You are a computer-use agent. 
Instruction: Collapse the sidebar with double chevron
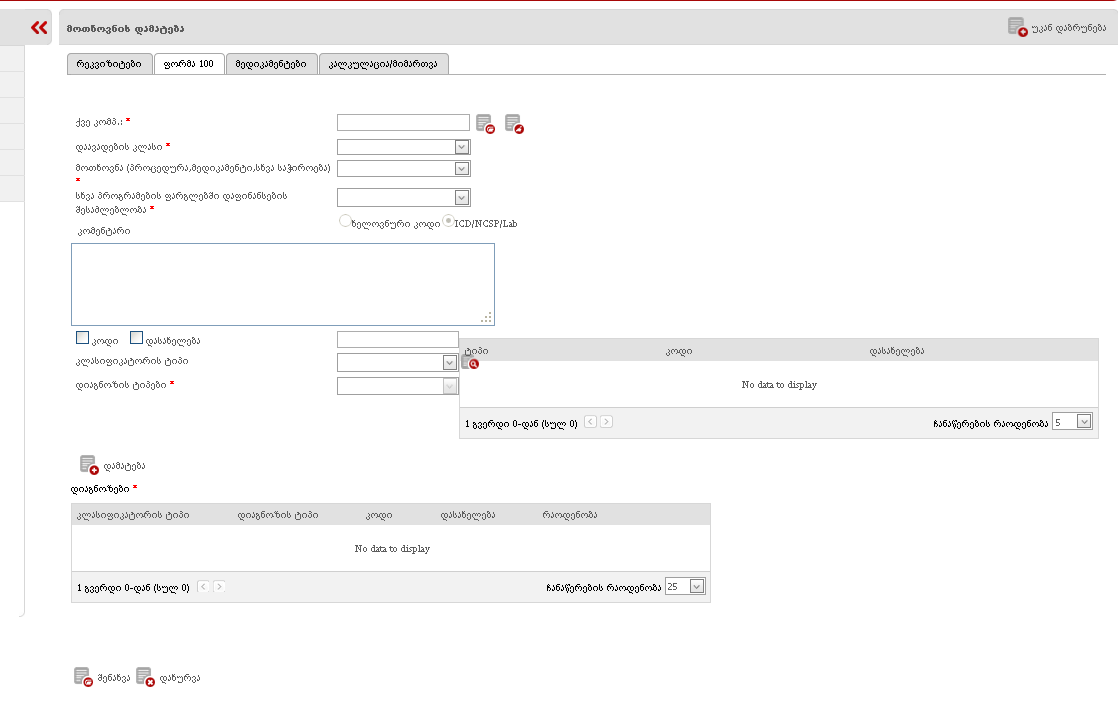pyautogui.click(x=39, y=28)
